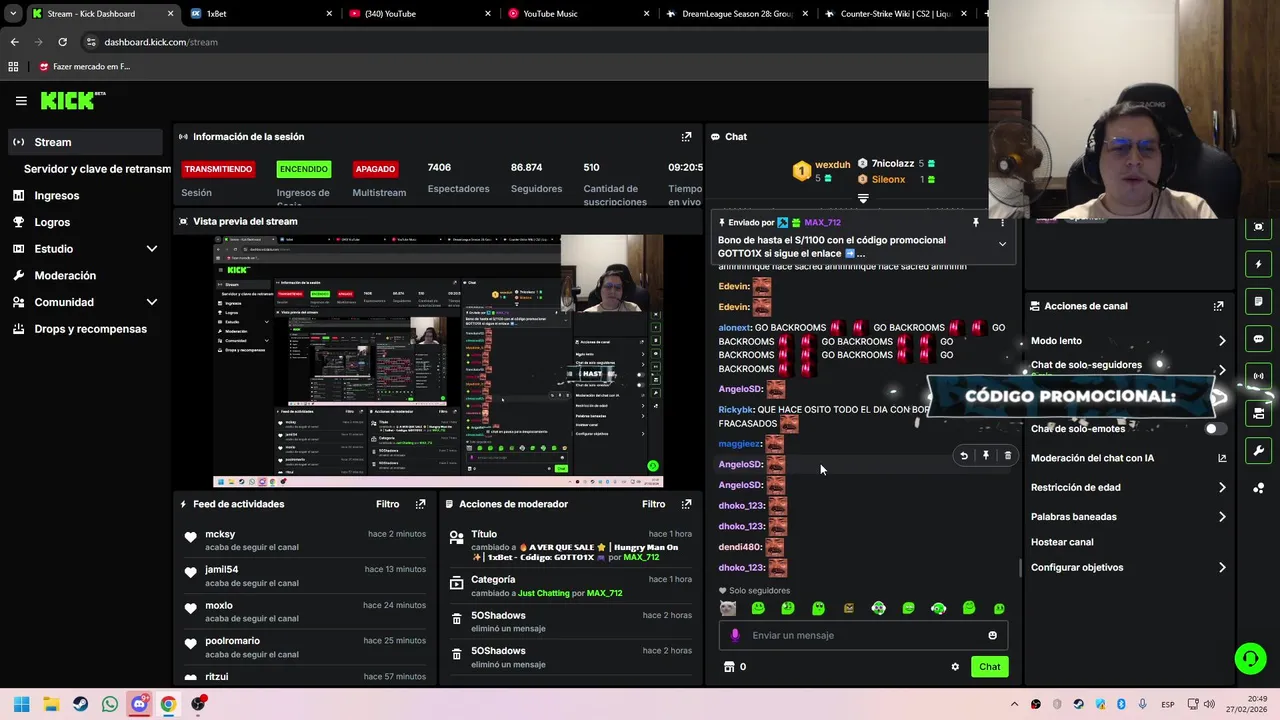1280x720 pixels.
Task: Click the green headset support button
Action: (1250, 658)
